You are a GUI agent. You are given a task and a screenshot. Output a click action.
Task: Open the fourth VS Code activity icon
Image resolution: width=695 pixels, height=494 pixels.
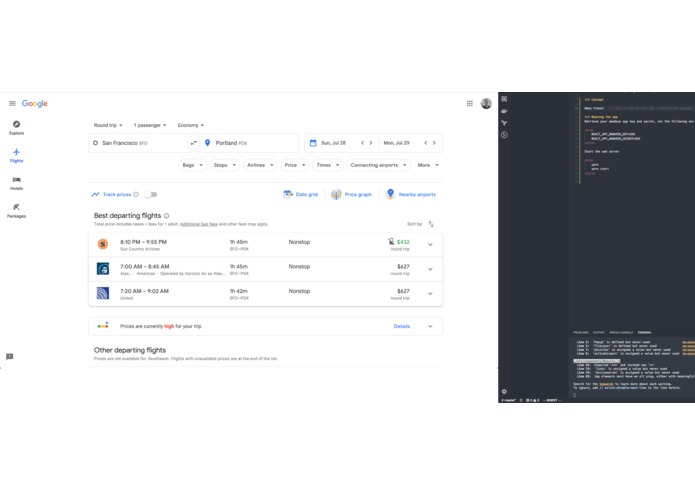tap(504, 135)
